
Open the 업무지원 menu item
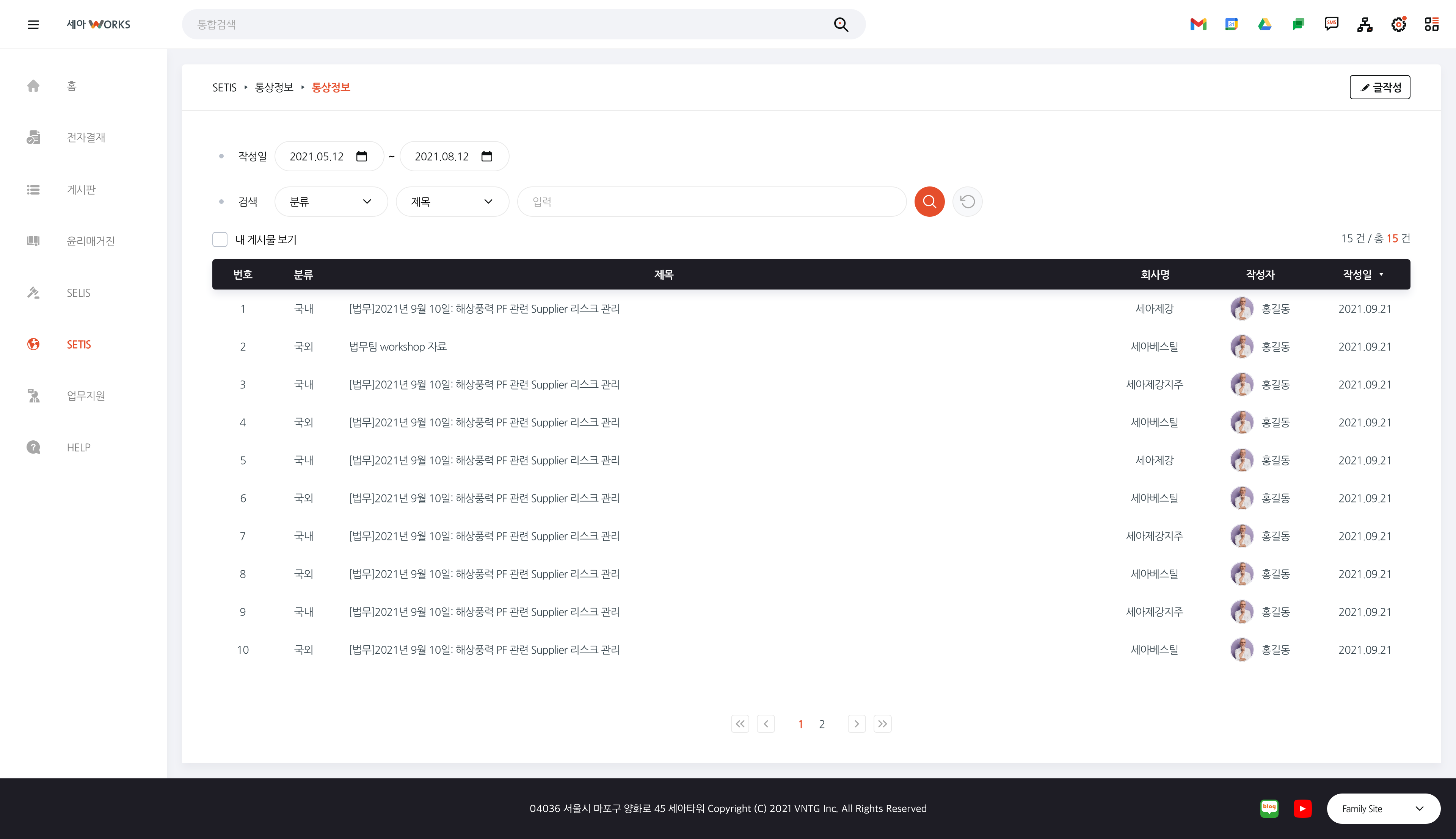[86, 396]
